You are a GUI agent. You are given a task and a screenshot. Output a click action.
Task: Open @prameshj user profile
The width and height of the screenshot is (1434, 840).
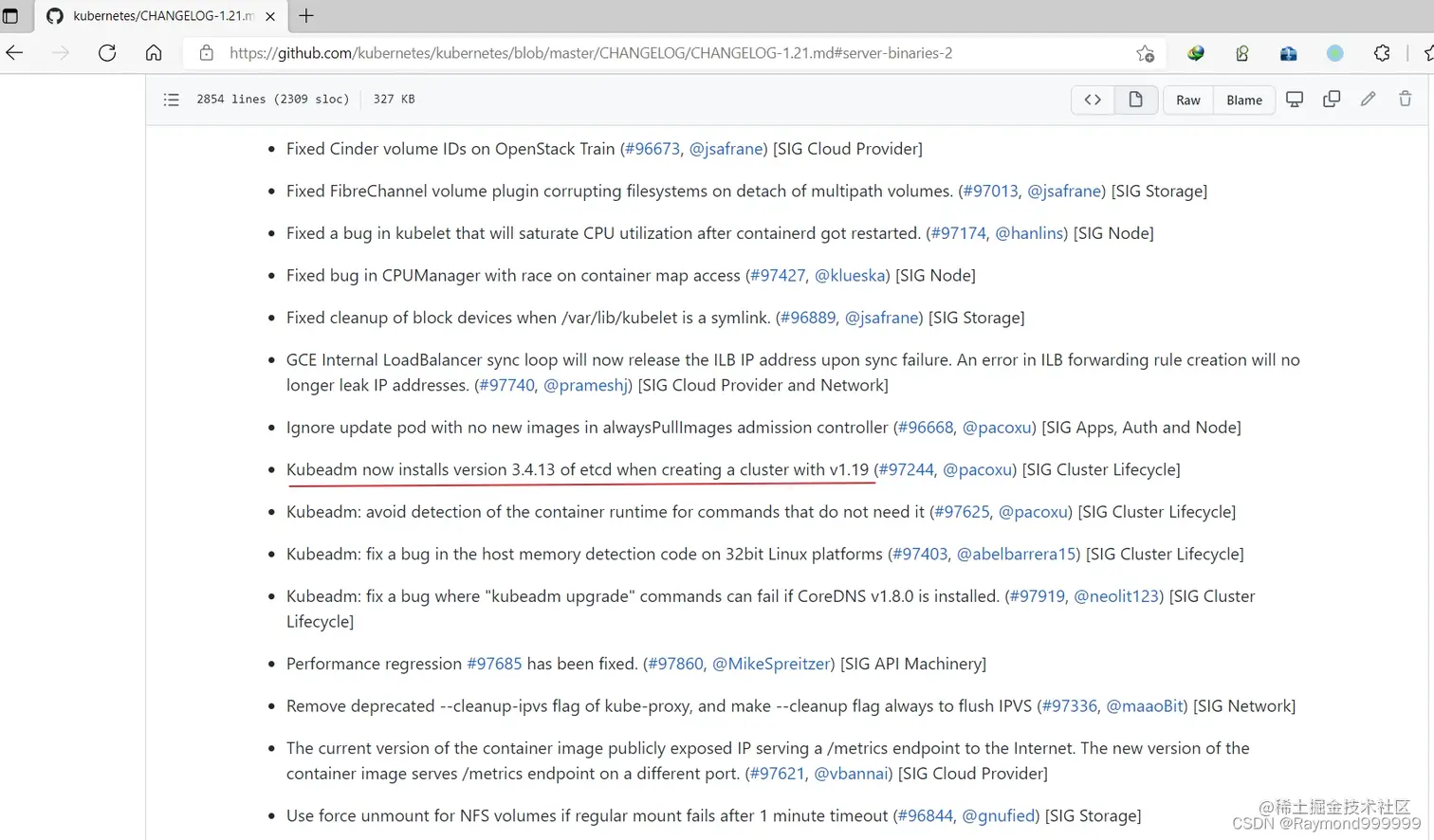[585, 386]
